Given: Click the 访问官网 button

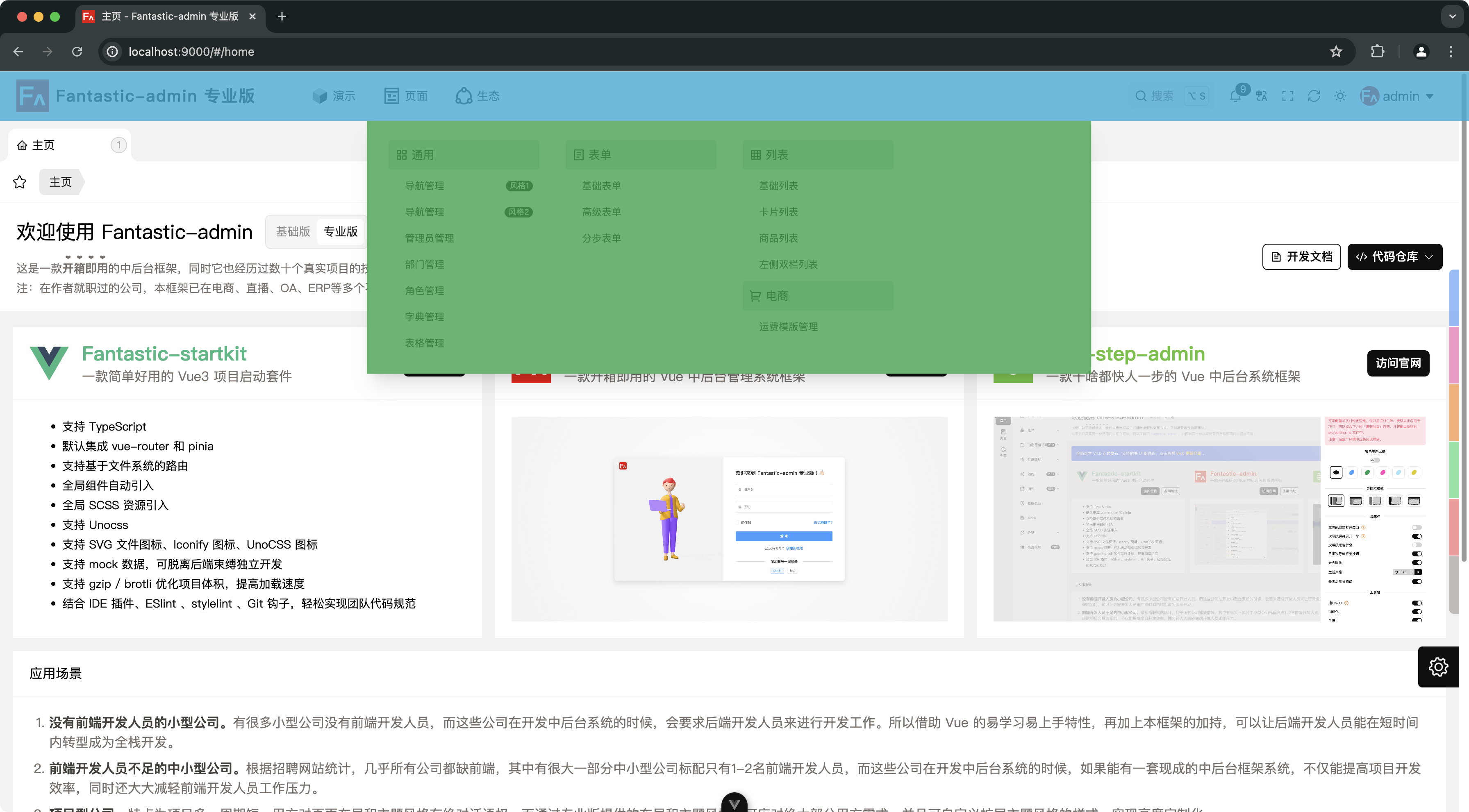Looking at the screenshot, I should 1398,363.
